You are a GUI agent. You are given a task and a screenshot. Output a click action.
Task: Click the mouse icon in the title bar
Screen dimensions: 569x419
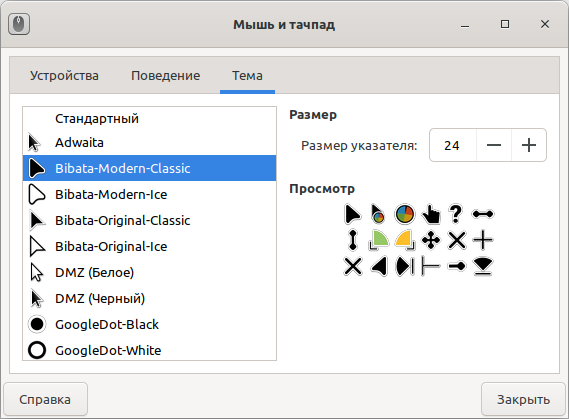coord(19,24)
